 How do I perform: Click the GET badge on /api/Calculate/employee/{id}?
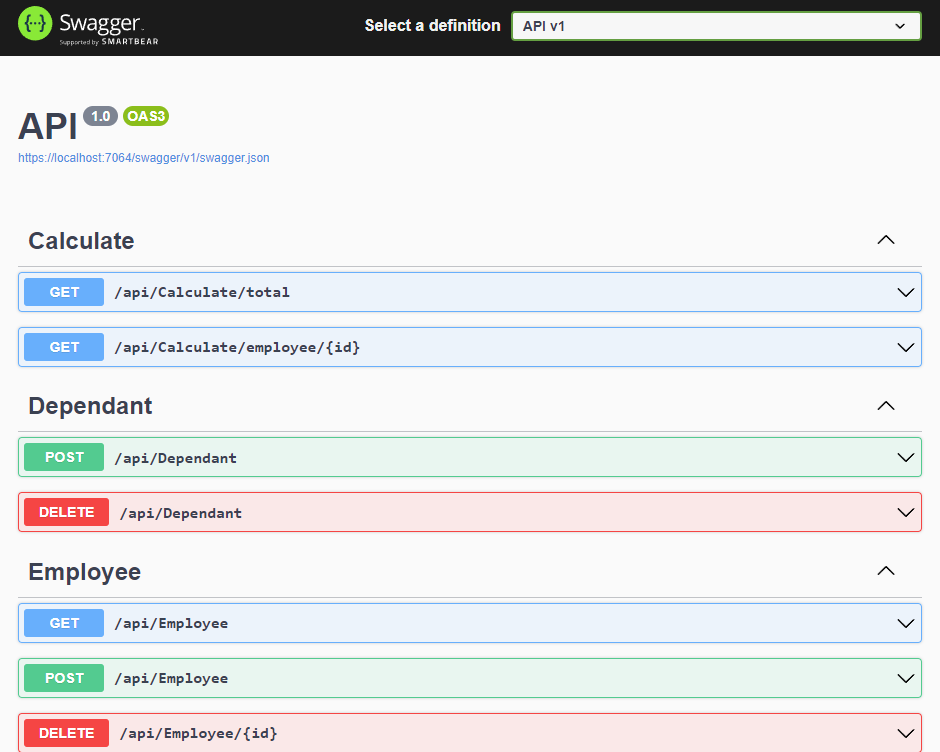(x=63, y=346)
